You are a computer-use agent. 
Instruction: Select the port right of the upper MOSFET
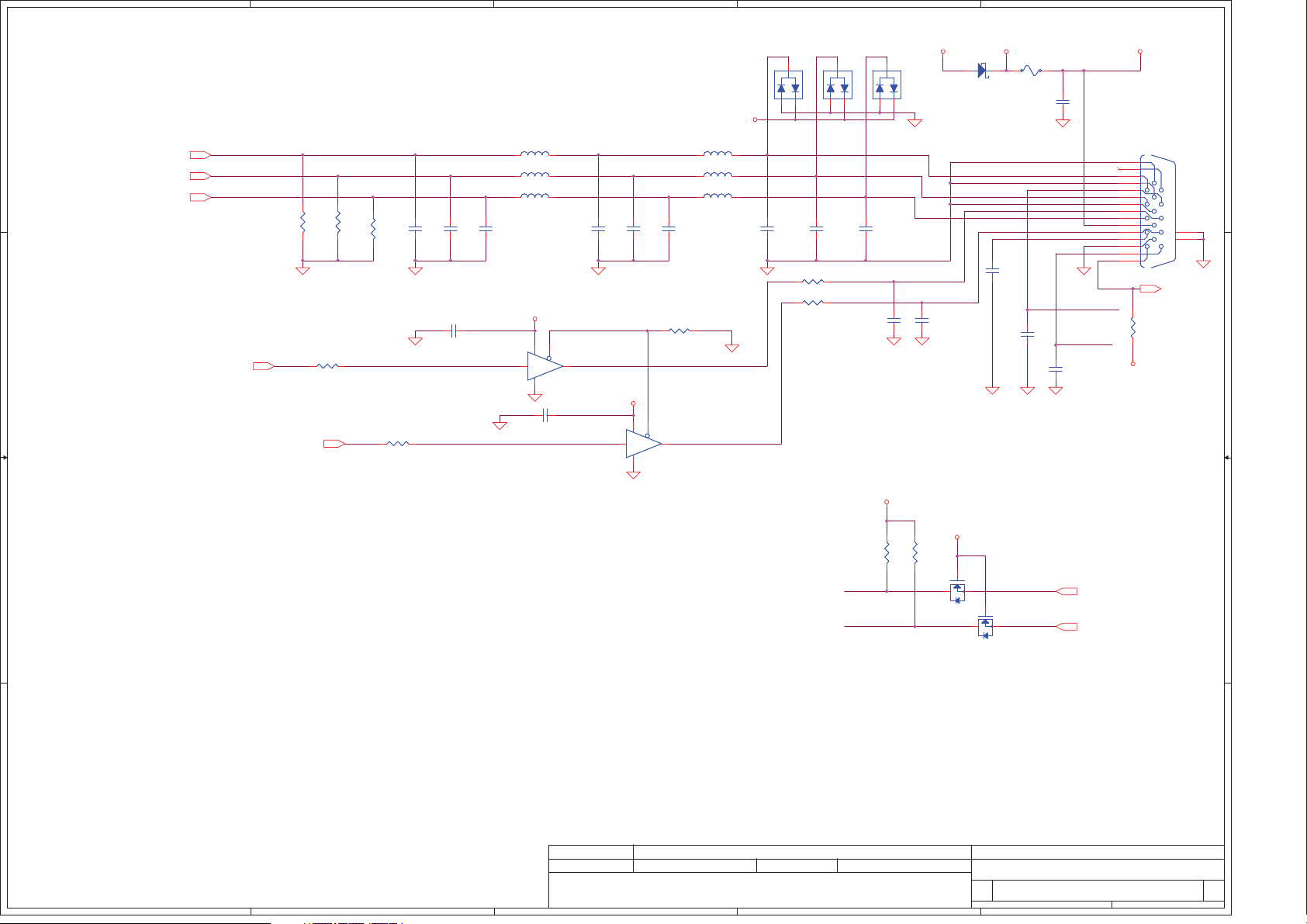1067,591
